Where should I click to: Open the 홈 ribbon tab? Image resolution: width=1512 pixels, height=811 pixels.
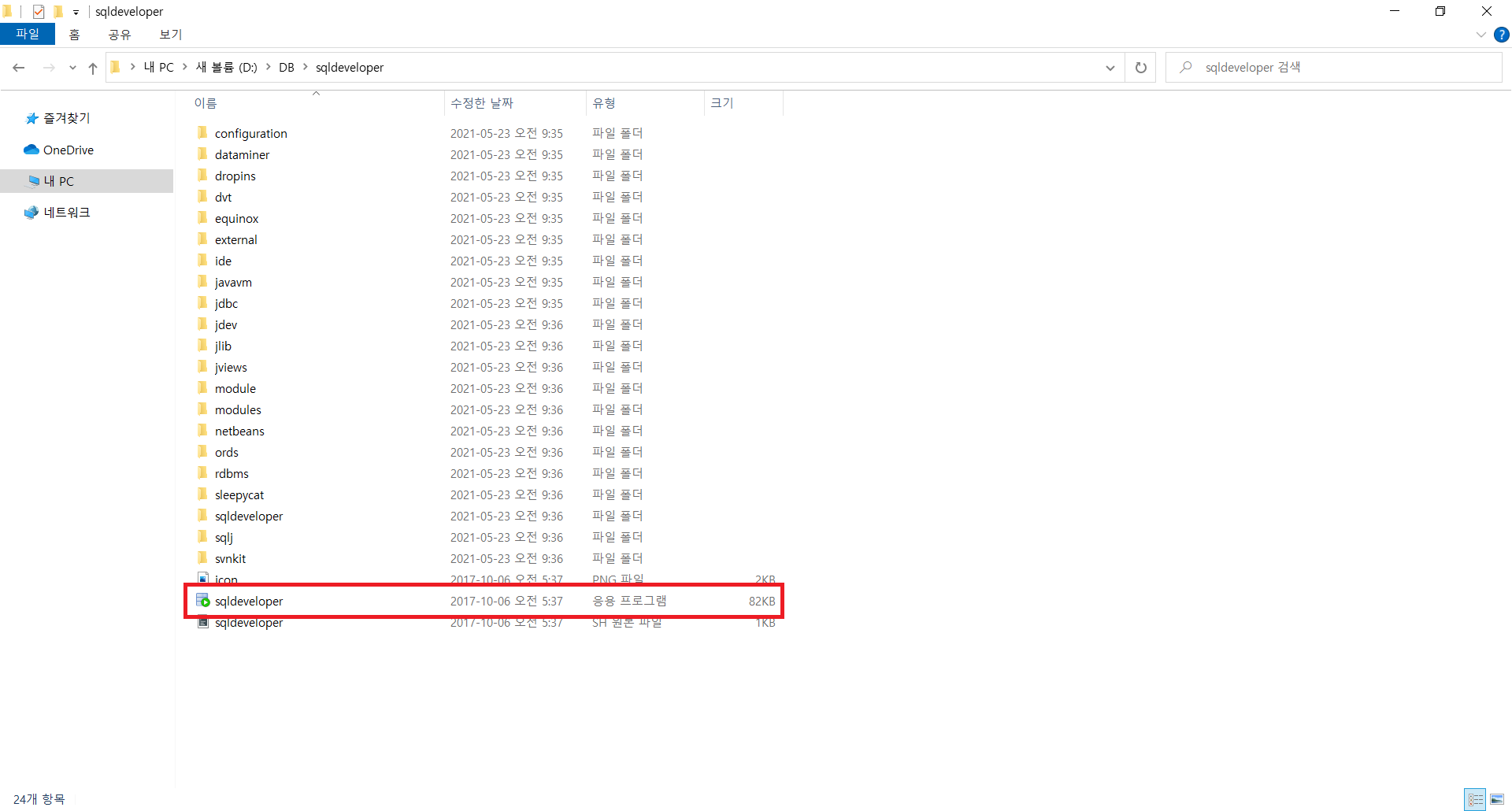point(75,35)
